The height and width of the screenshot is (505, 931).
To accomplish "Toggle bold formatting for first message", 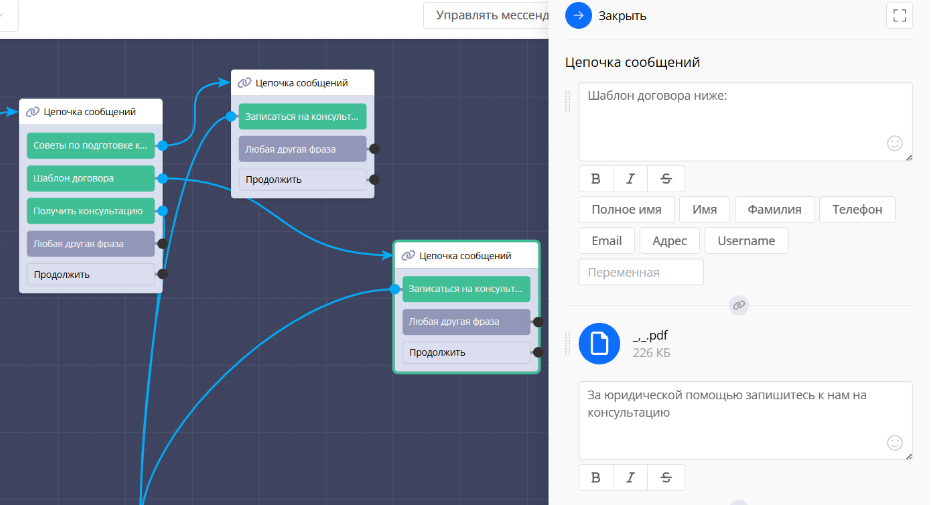I will coord(596,179).
